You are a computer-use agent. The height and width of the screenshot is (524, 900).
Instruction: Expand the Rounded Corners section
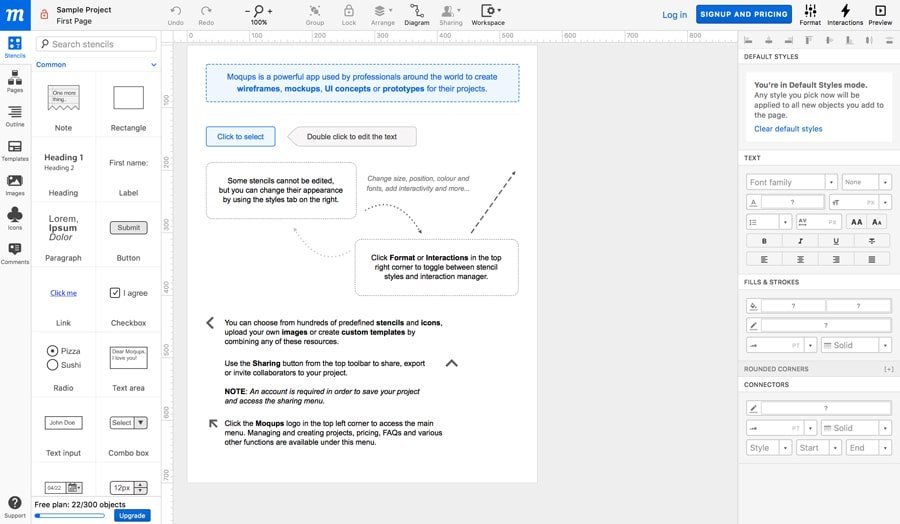point(889,369)
